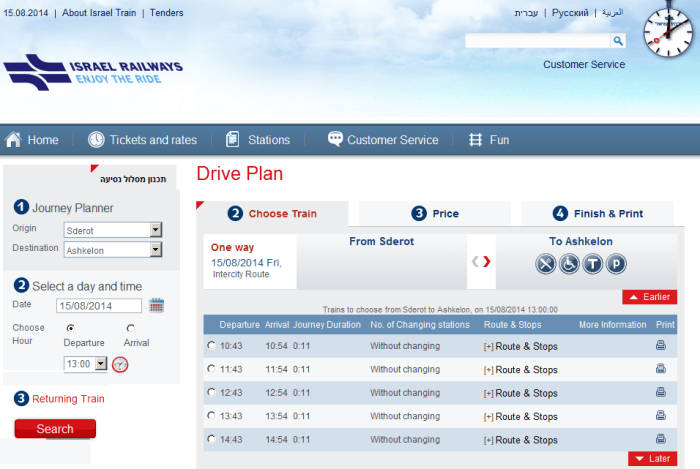This screenshot has height=469, width=700.
Task: Show Earlier trains
Action: pyautogui.click(x=650, y=297)
